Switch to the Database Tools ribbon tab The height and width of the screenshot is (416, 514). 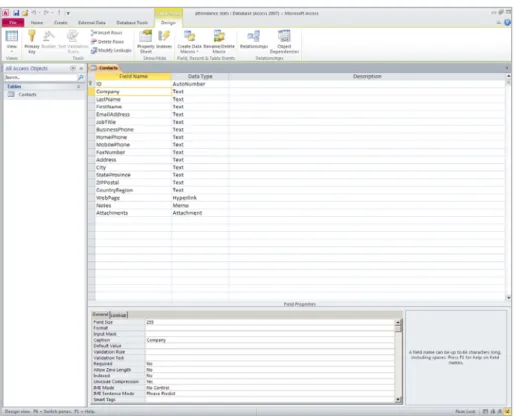pyautogui.click(x=132, y=23)
